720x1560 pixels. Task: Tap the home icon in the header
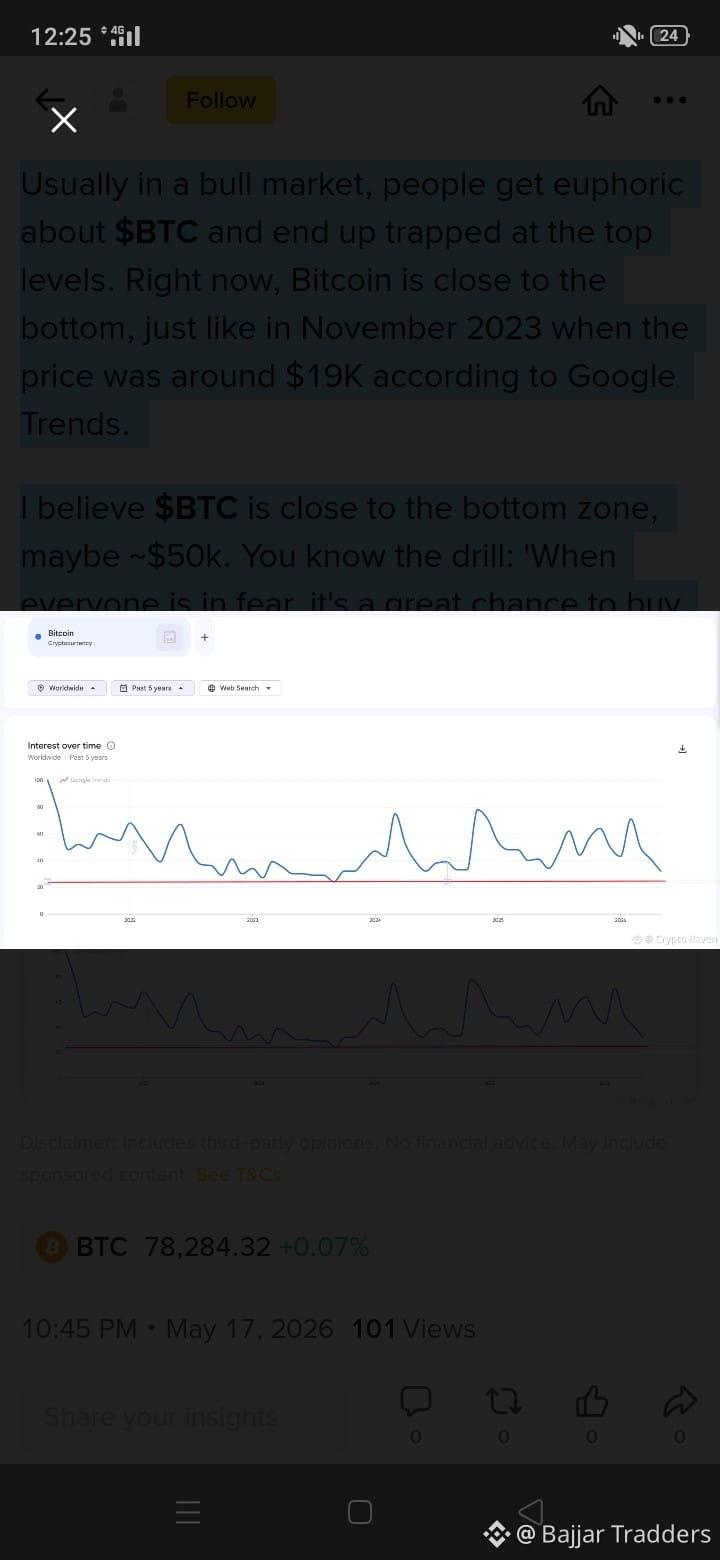pyautogui.click(x=600, y=100)
